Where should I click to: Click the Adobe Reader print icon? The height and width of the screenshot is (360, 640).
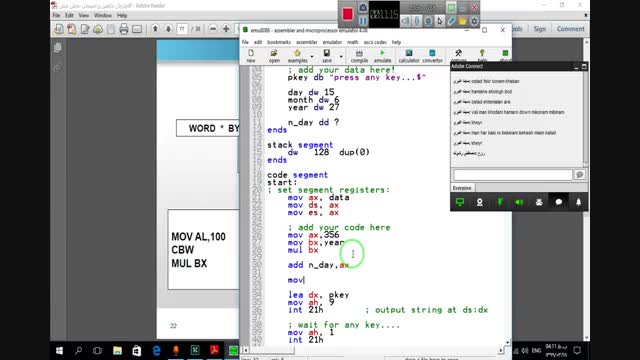point(124,29)
